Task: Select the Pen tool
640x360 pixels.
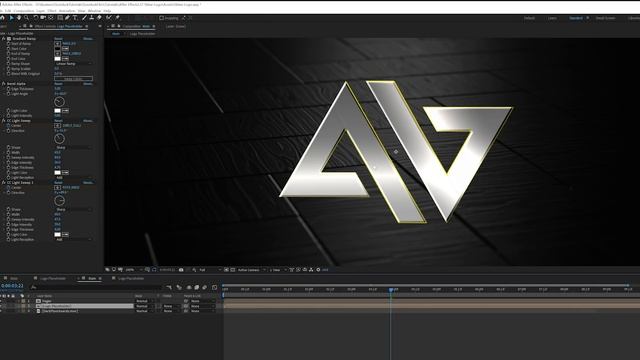Action: pos(67,18)
